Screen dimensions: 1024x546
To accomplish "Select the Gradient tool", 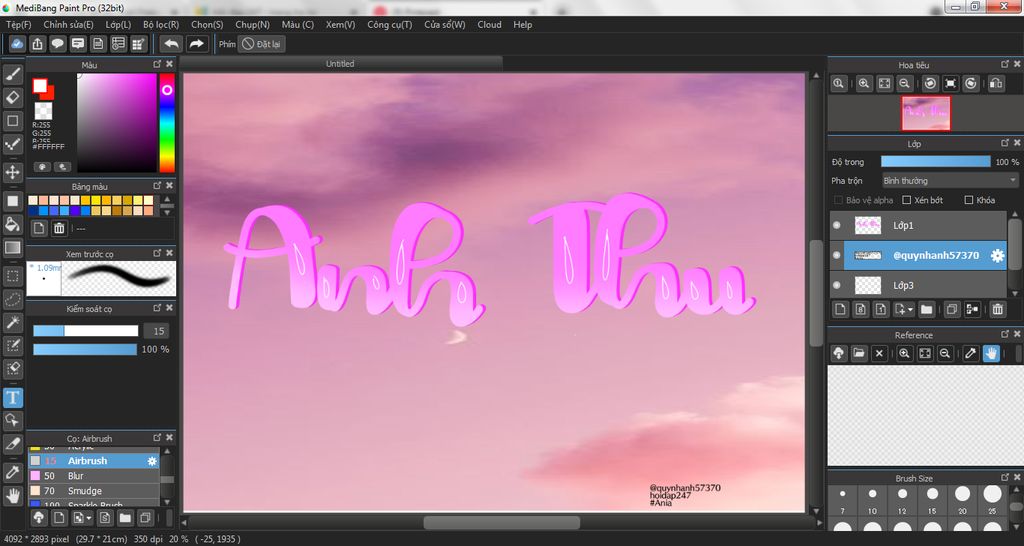I will [12, 248].
